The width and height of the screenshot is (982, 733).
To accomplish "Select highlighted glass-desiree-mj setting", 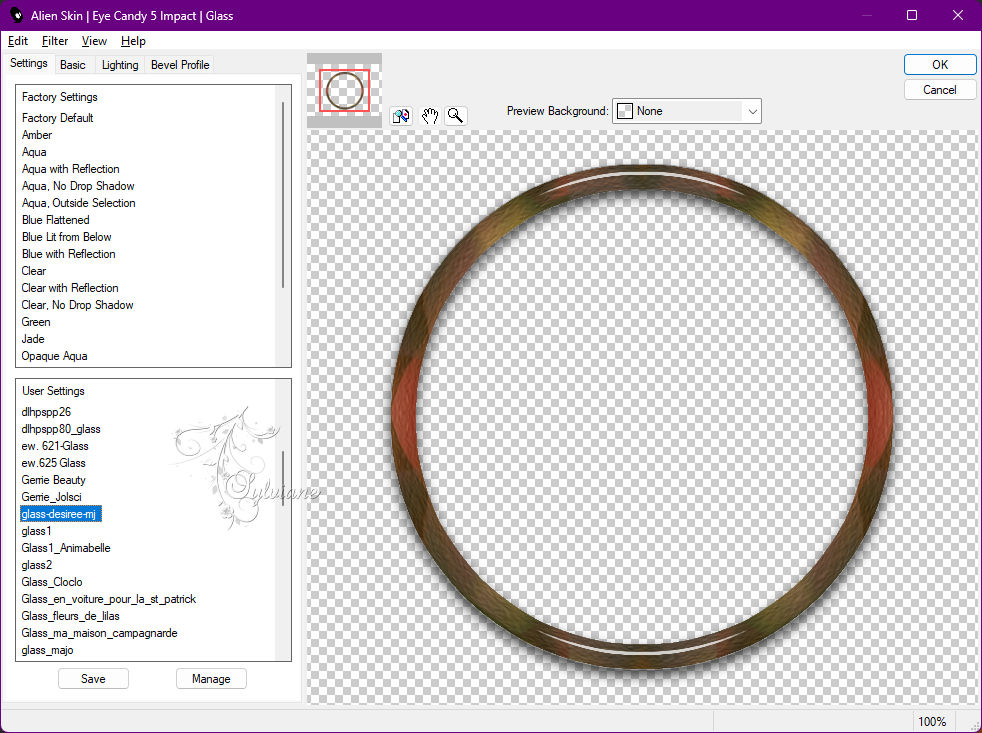I will (61, 514).
